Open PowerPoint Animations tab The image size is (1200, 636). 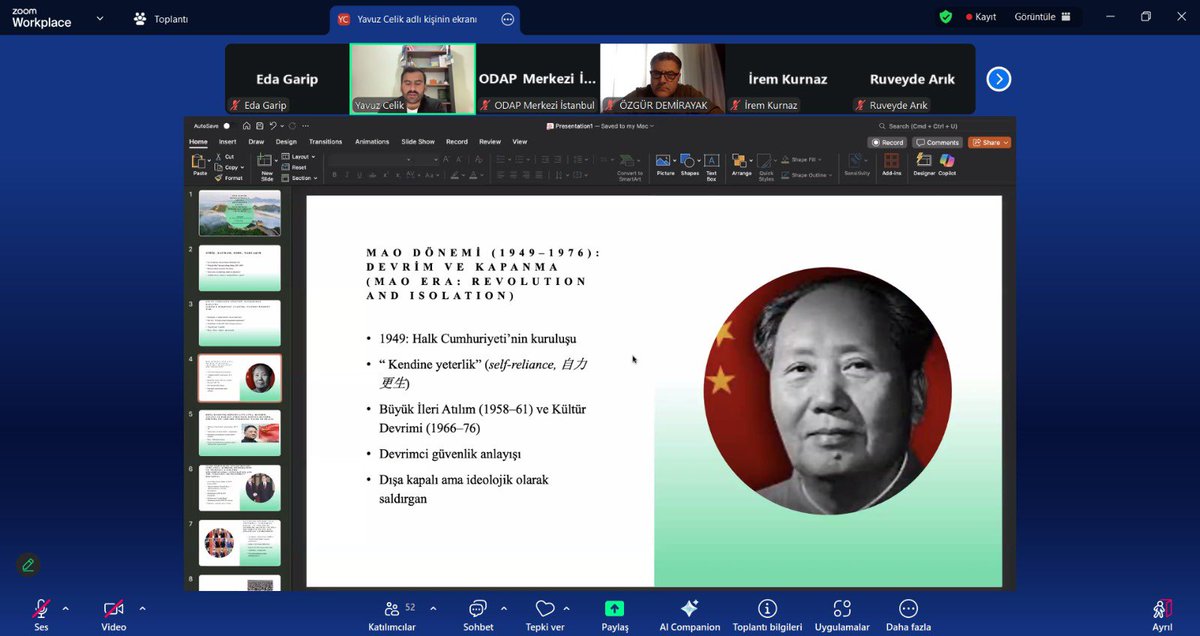click(372, 142)
